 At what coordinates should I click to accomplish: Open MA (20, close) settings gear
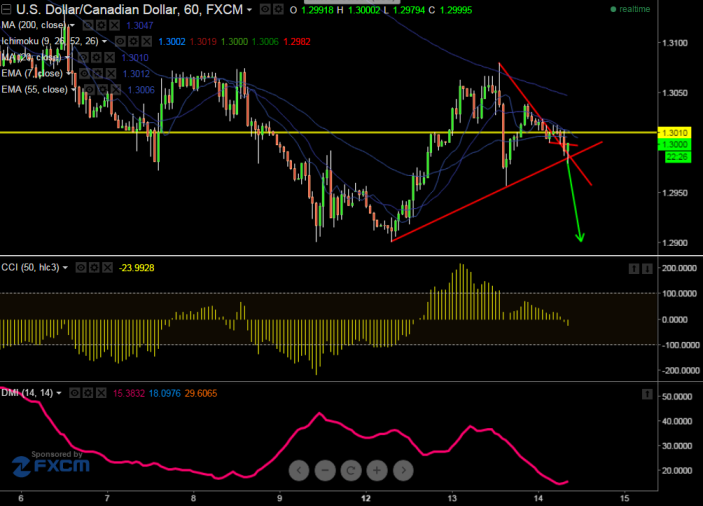point(96,58)
